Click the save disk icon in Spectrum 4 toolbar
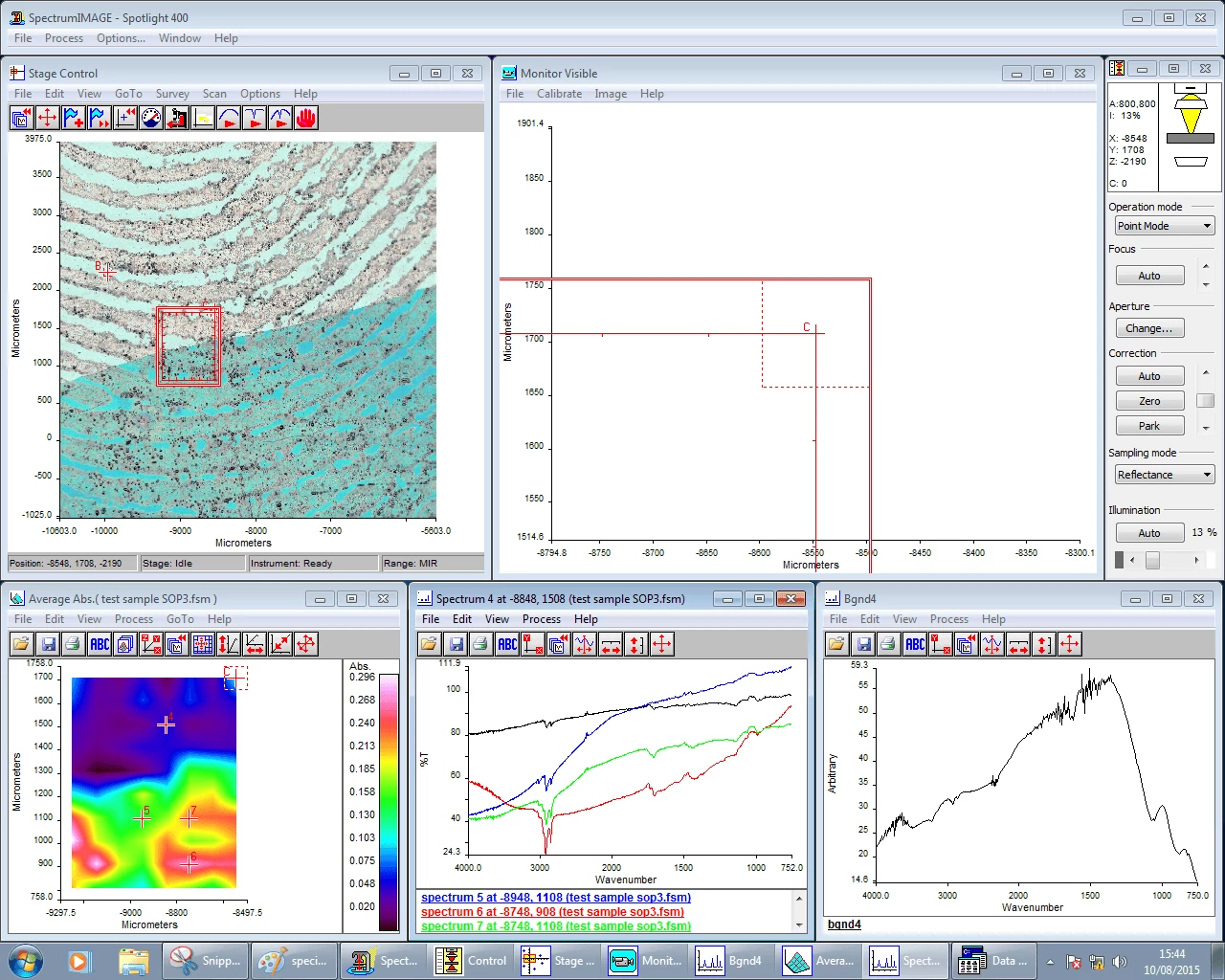The width and height of the screenshot is (1225, 980). [x=456, y=644]
